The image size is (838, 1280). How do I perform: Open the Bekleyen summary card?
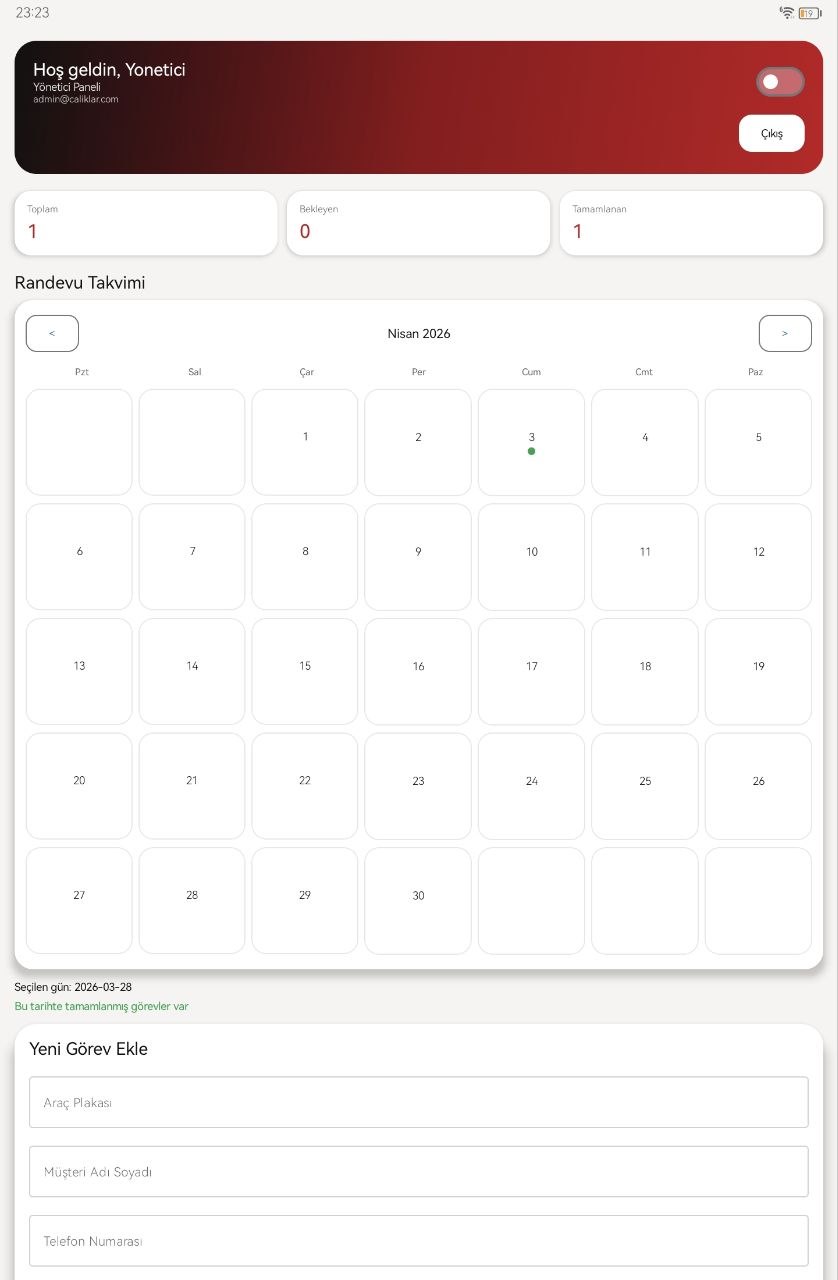tap(418, 223)
